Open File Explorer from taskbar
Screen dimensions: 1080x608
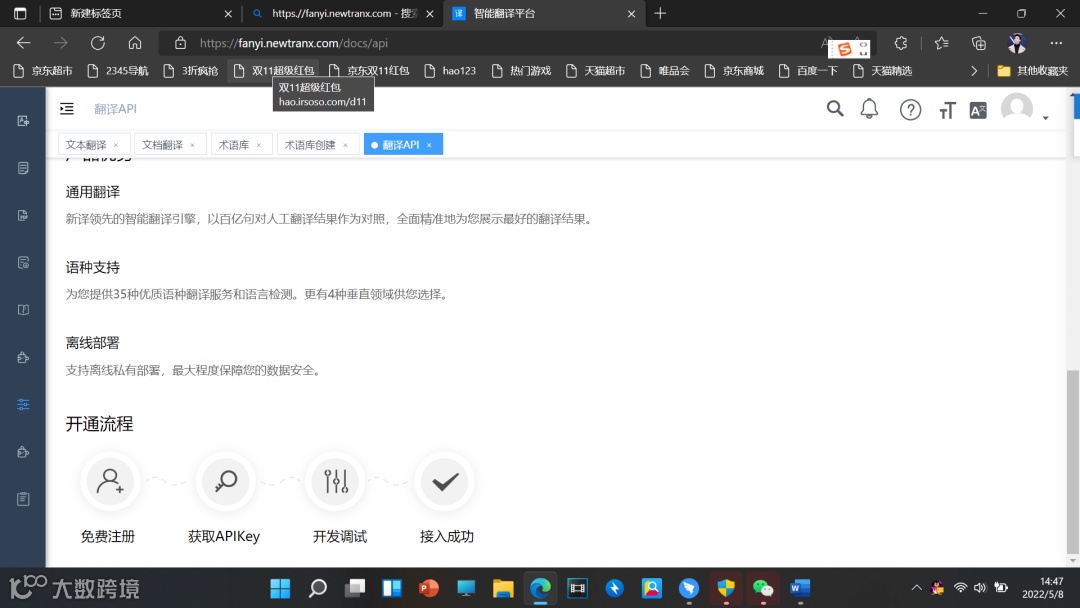pyautogui.click(x=503, y=588)
